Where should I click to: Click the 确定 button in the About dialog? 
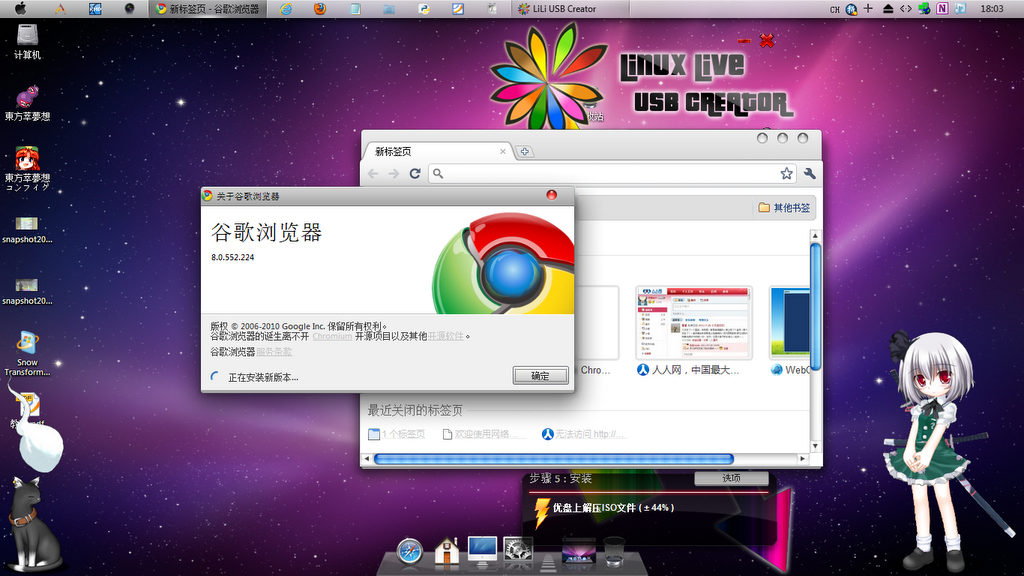tap(540, 376)
